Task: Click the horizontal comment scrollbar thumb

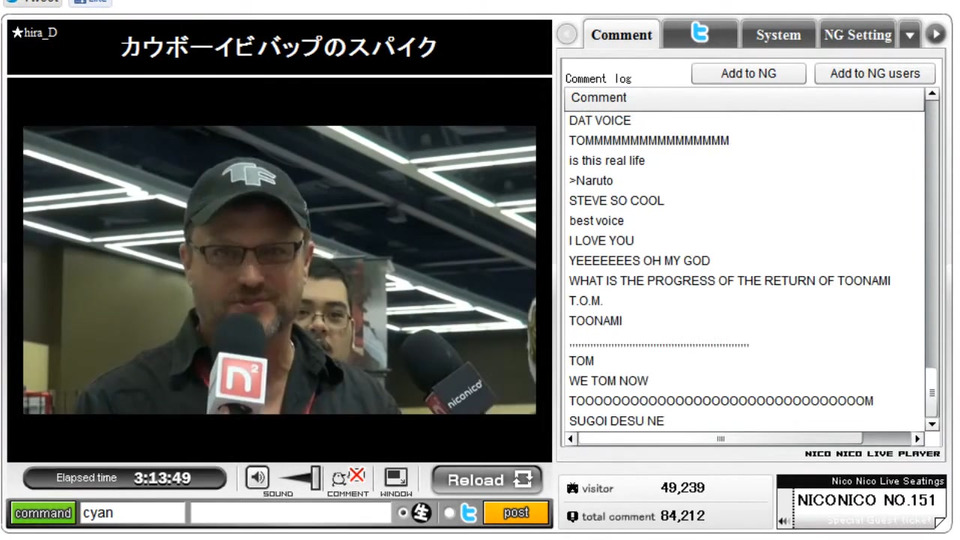Action: click(x=720, y=438)
